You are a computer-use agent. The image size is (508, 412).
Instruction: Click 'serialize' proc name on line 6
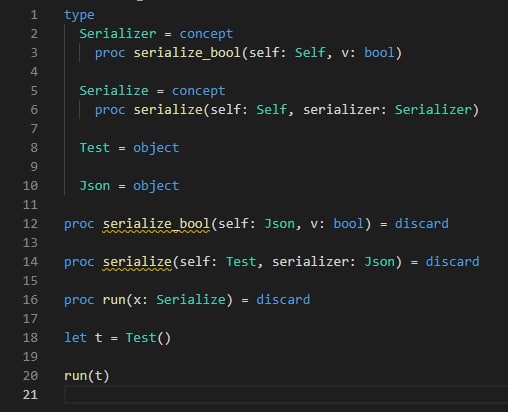coord(168,110)
